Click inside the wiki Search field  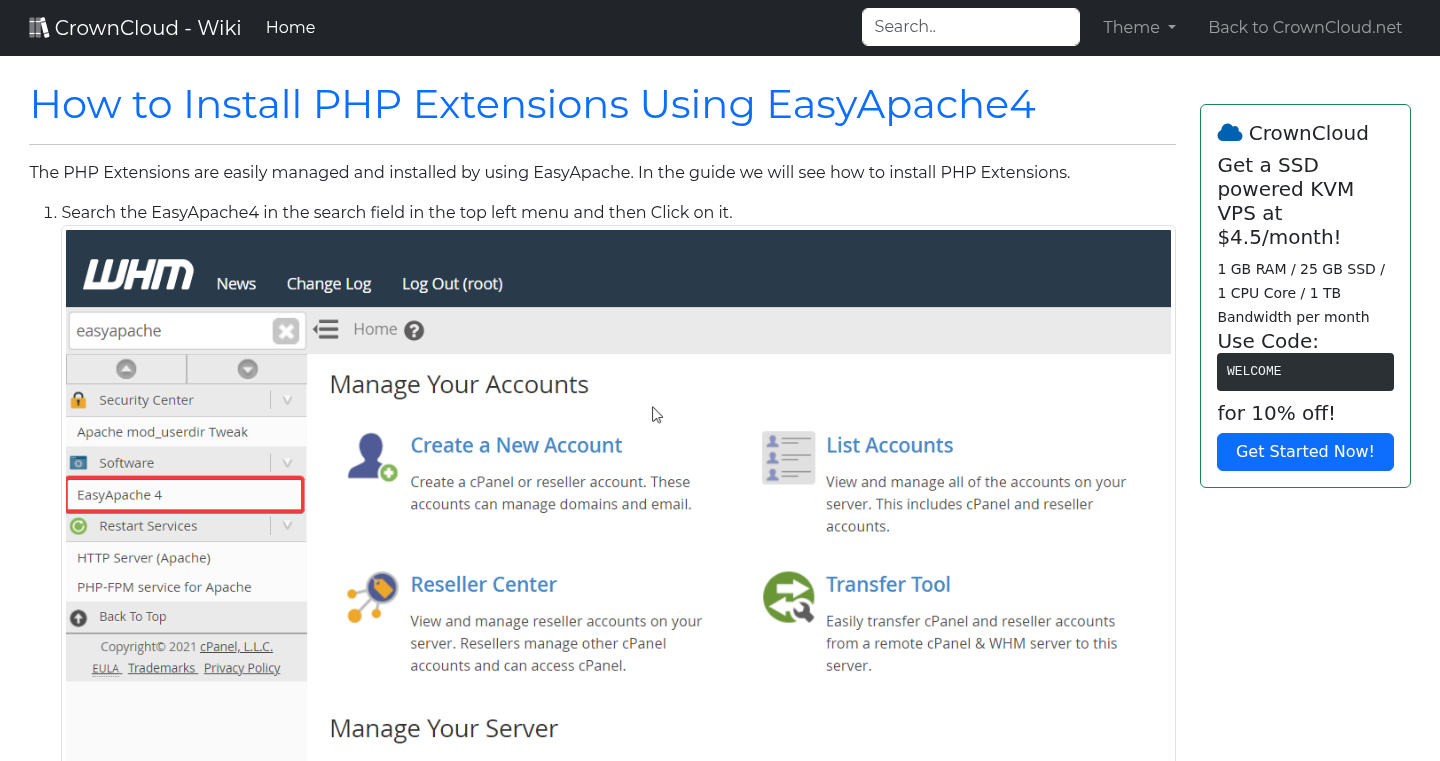(970, 26)
